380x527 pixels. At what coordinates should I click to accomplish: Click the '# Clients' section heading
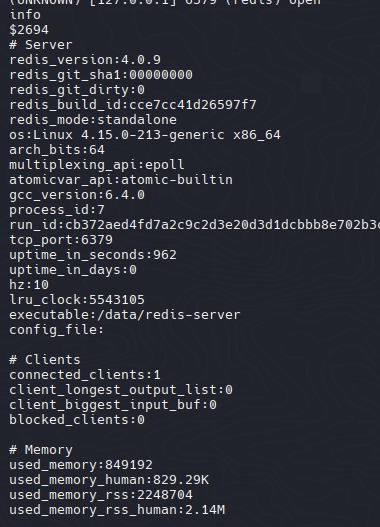[45, 360]
